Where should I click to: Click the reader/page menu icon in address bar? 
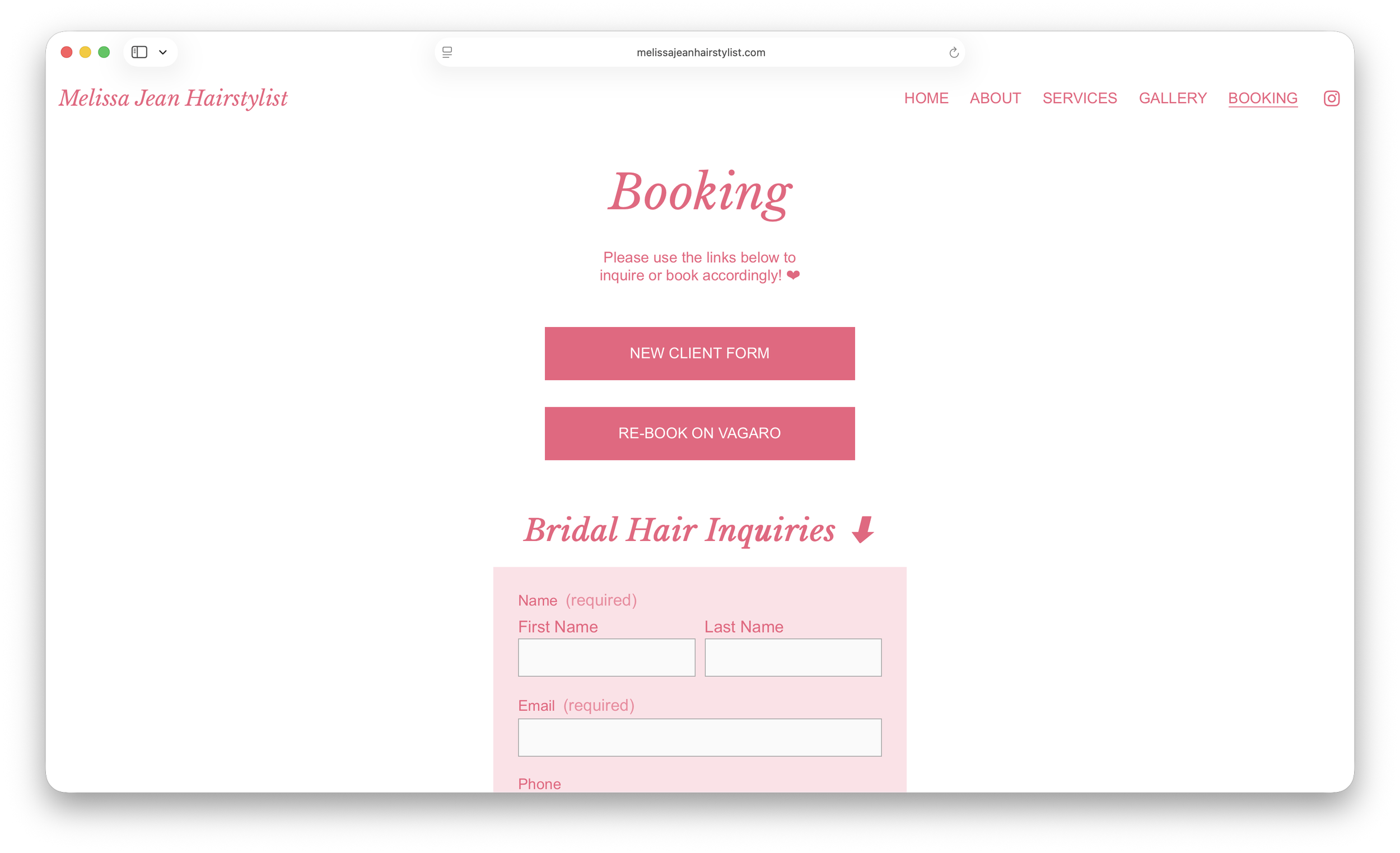click(447, 52)
